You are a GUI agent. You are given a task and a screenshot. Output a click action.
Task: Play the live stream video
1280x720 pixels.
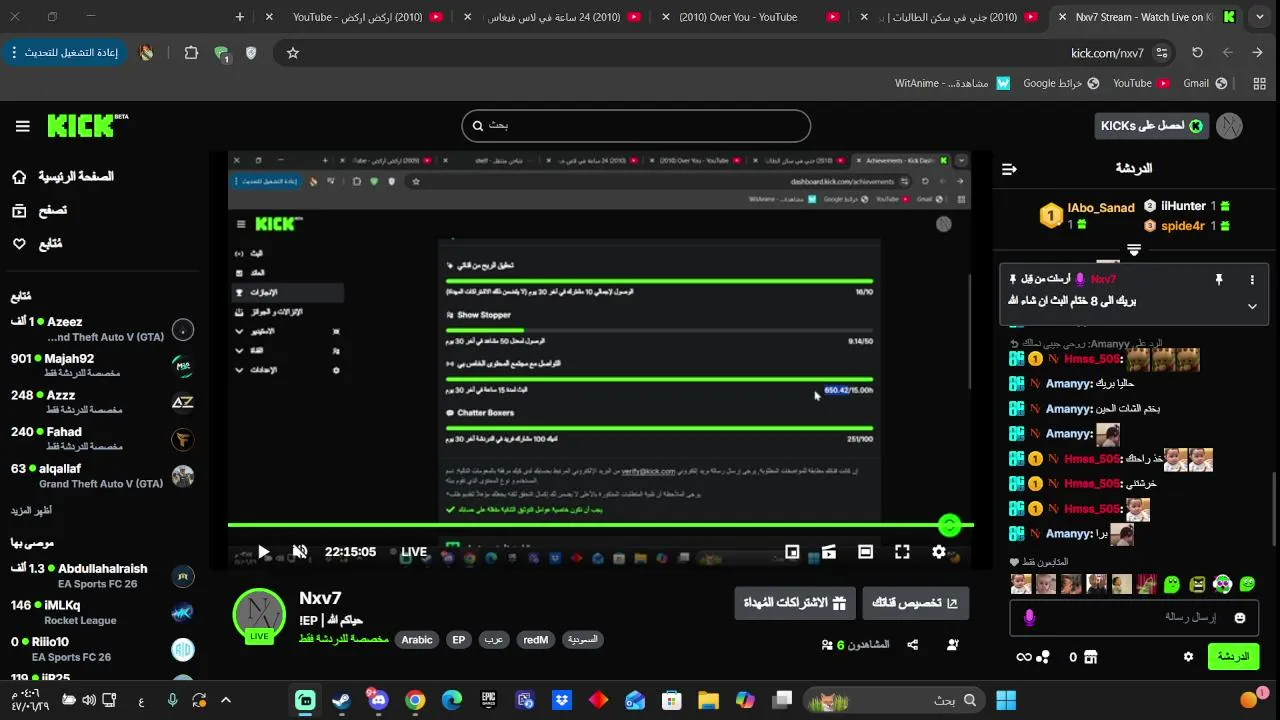pos(263,551)
